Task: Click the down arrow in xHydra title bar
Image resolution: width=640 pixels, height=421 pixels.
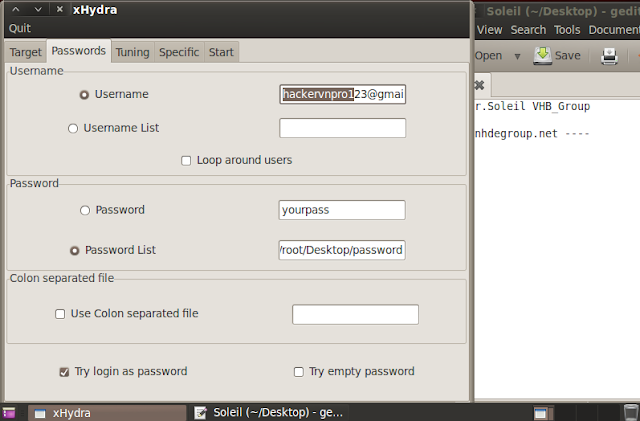Action: (38, 9)
